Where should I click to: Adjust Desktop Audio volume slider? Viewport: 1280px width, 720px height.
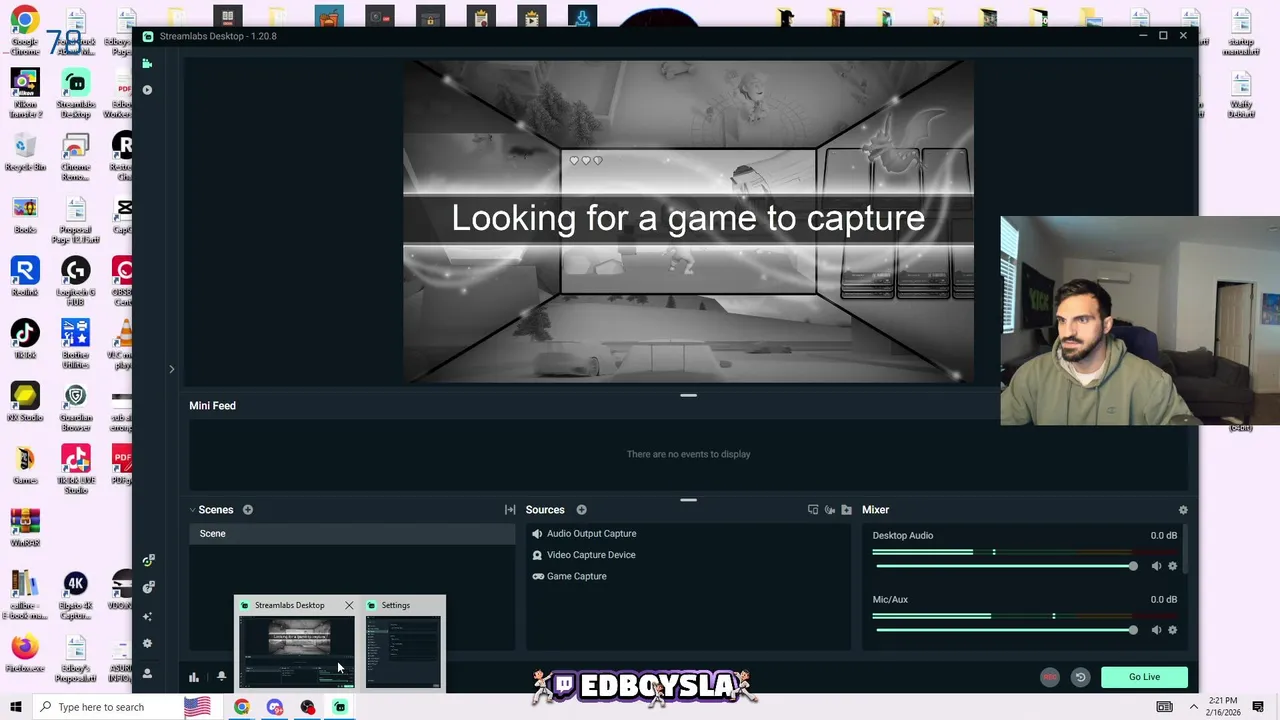pyautogui.click(x=1005, y=566)
